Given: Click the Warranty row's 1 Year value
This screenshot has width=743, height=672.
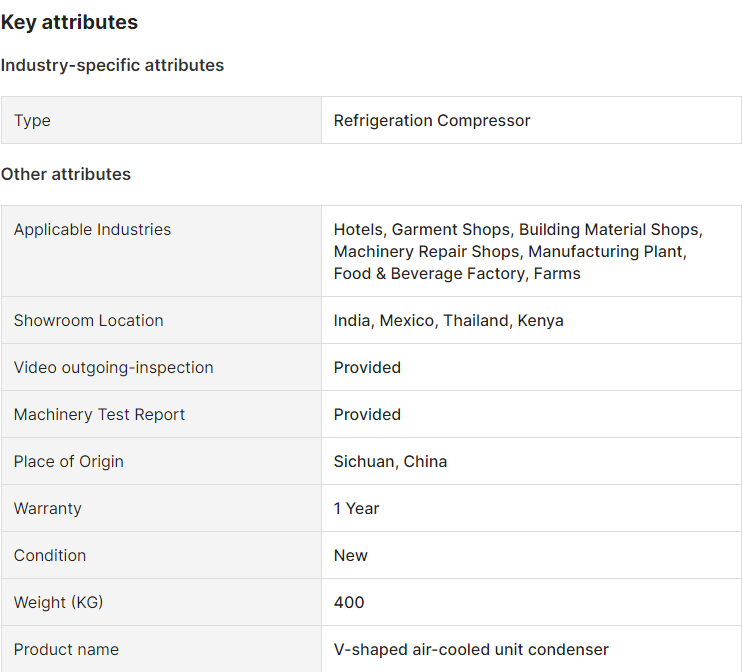Looking at the screenshot, I should pyautogui.click(x=356, y=508).
